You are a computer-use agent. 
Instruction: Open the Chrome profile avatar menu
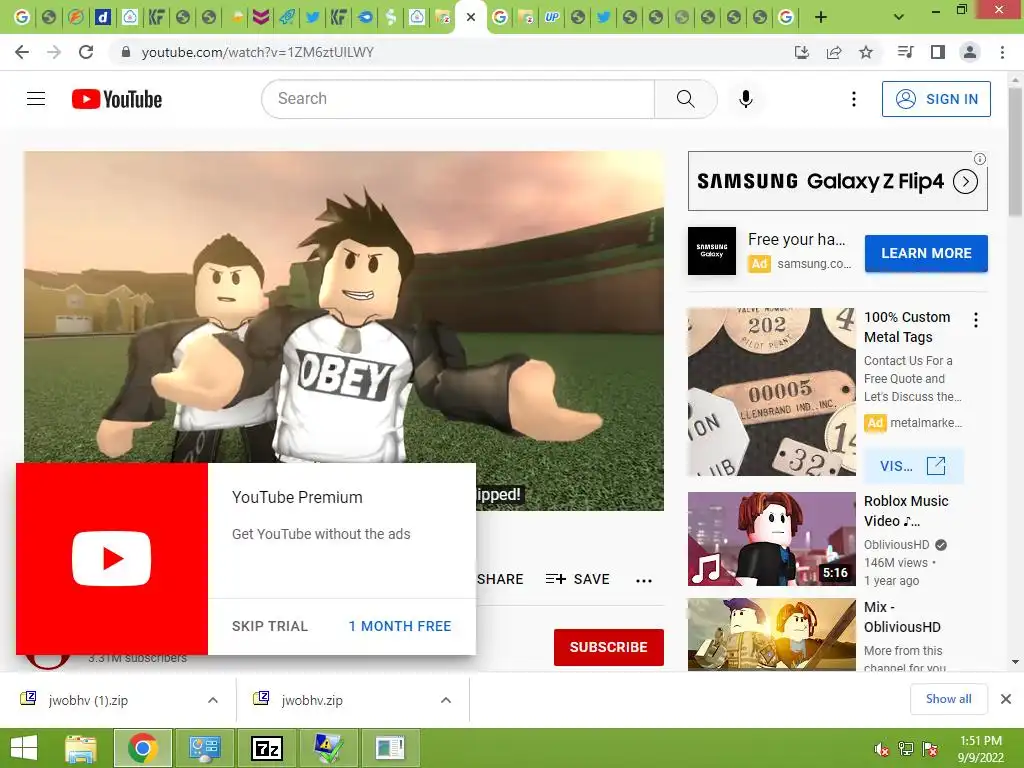pyautogui.click(x=970, y=52)
